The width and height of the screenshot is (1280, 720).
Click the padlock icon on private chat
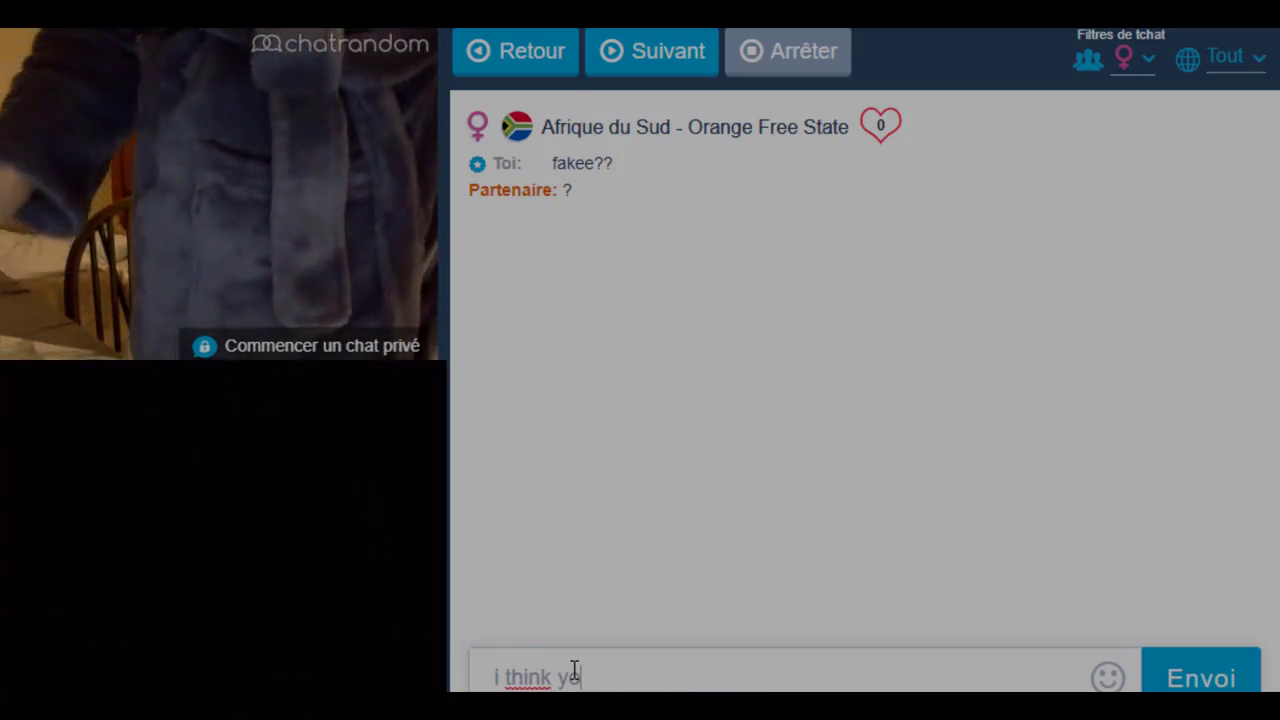point(205,346)
